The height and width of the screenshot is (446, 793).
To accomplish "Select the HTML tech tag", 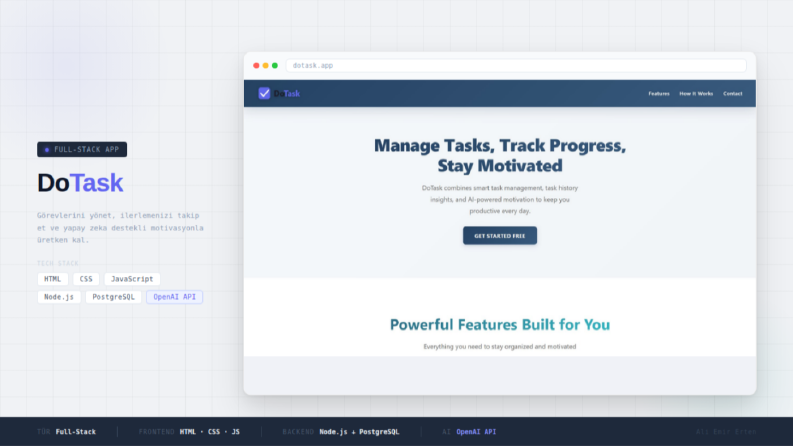I will [x=53, y=279].
